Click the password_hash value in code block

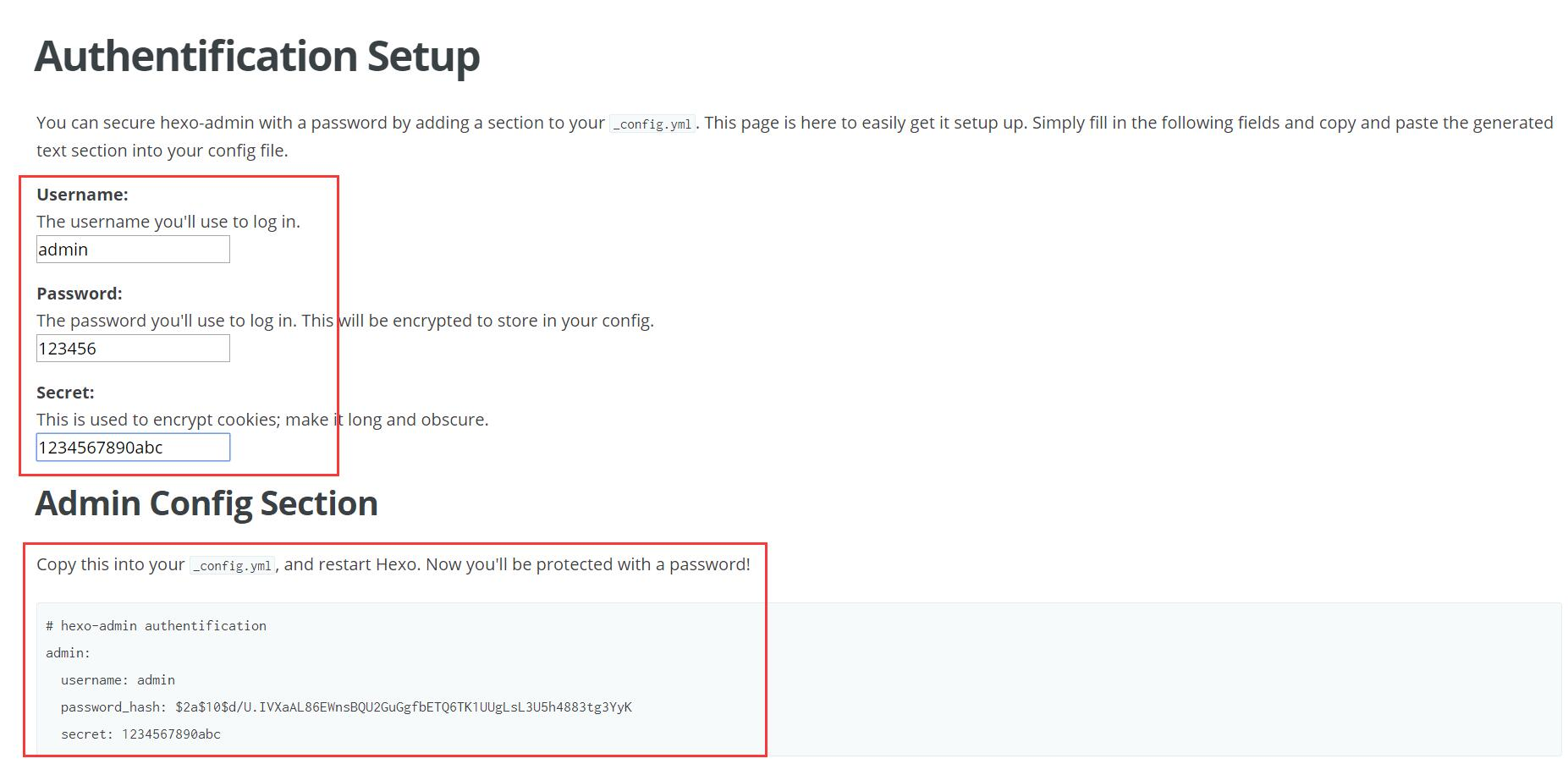[x=403, y=707]
